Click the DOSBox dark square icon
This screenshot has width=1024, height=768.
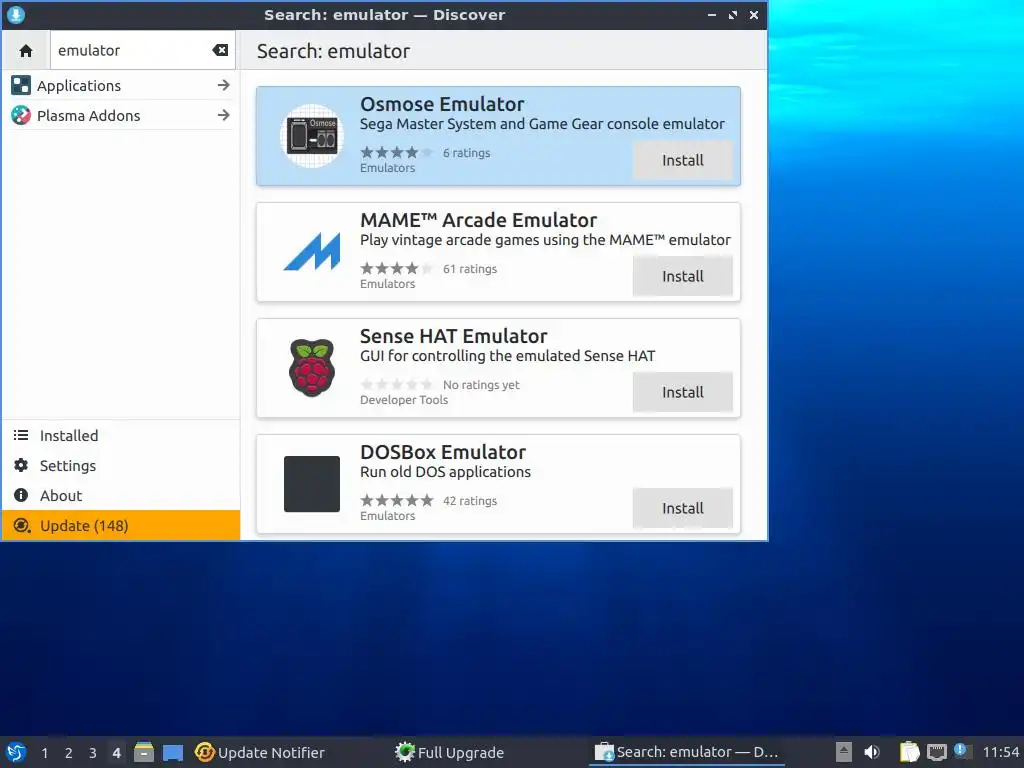click(312, 484)
